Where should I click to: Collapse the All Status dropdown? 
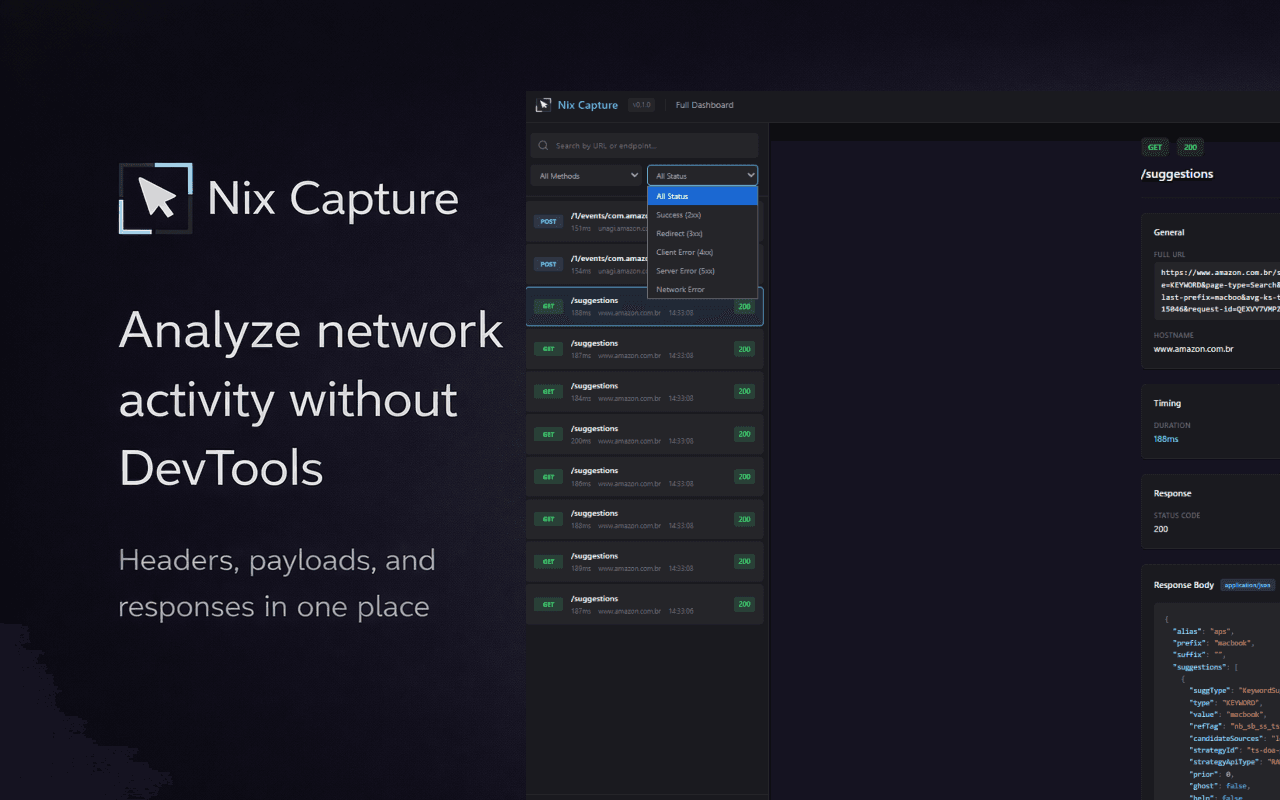point(702,175)
